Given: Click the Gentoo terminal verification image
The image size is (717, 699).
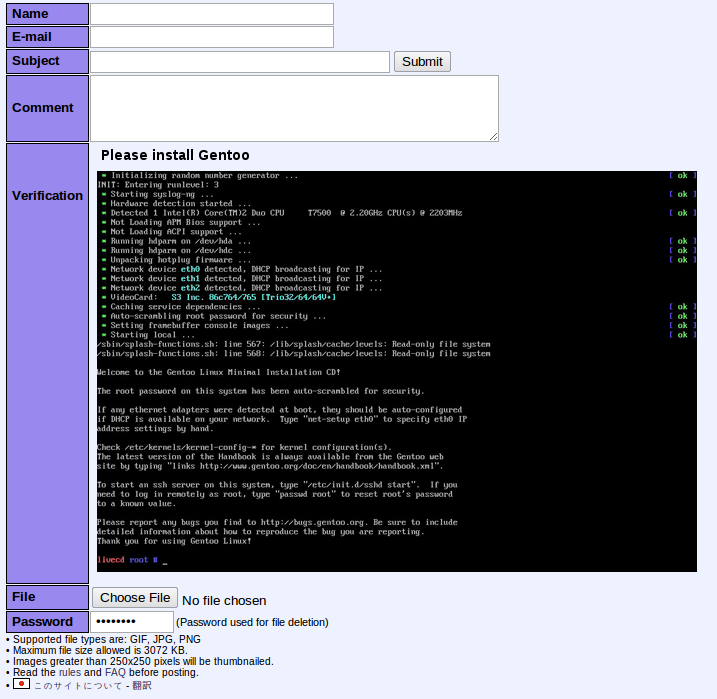Looking at the screenshot, I should [396, 371].
